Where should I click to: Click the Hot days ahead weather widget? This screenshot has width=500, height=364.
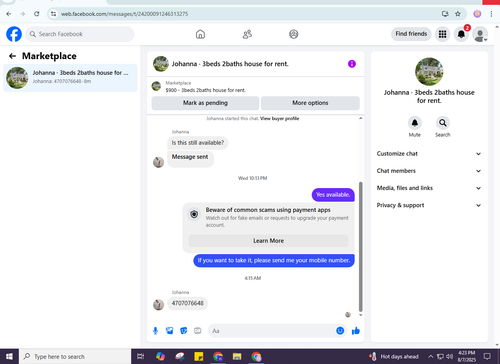[394, 356]
